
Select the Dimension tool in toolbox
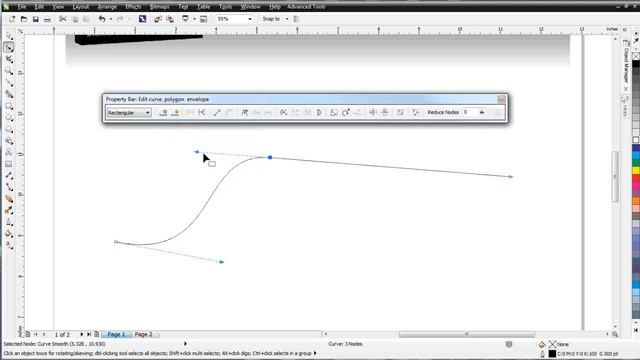pos(9,176)
